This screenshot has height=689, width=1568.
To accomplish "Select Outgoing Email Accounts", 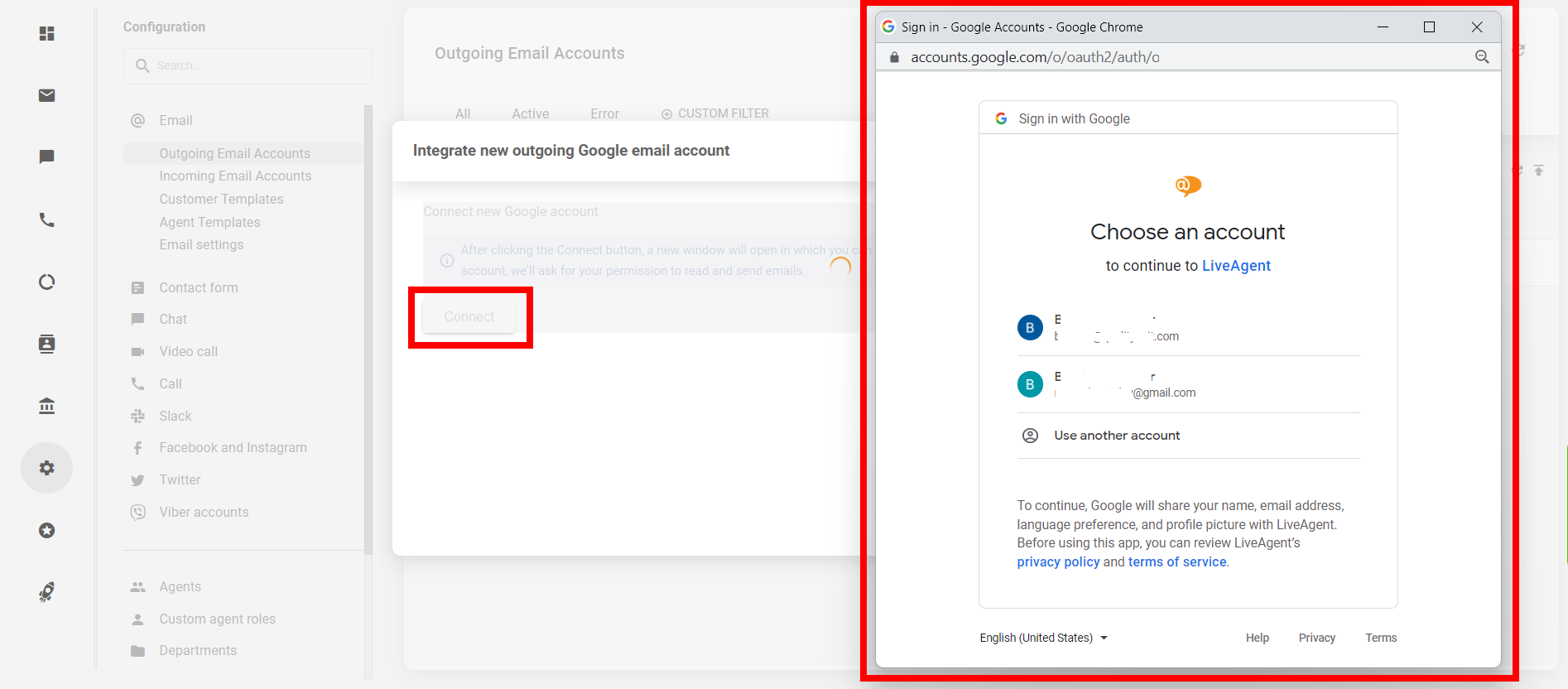I will (235, 153).
